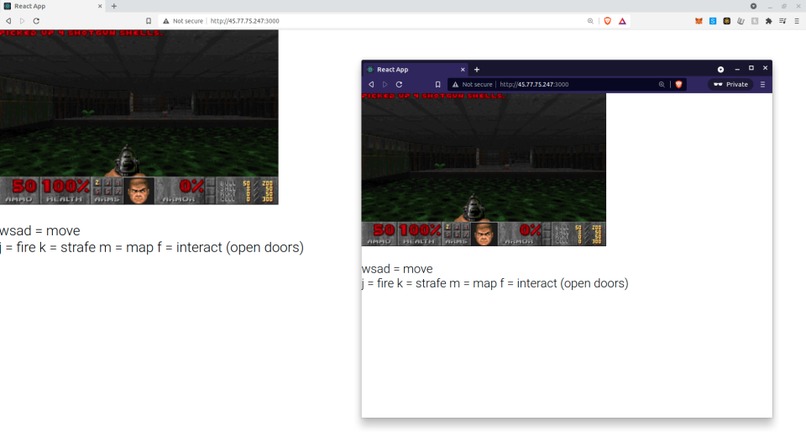
Task: Open the grey stylized-letter extension icon
Action: (x=741, y=21)
